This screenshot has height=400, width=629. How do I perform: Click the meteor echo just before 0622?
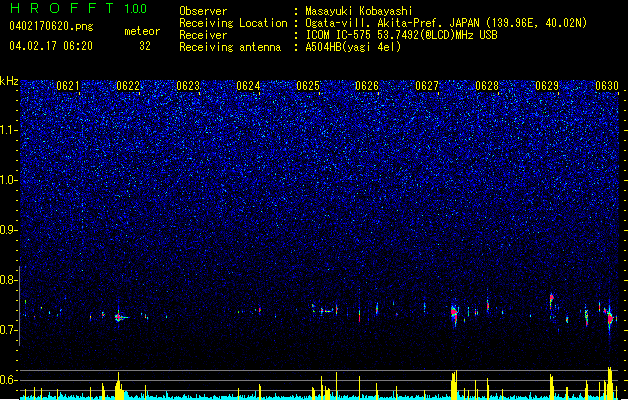point(119,317)
